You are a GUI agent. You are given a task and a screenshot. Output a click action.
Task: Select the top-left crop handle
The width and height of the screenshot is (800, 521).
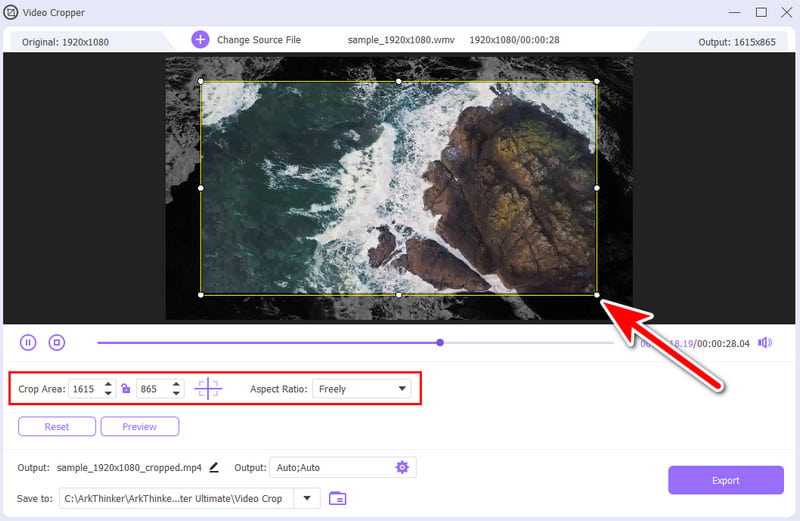(x=201, y=81)
